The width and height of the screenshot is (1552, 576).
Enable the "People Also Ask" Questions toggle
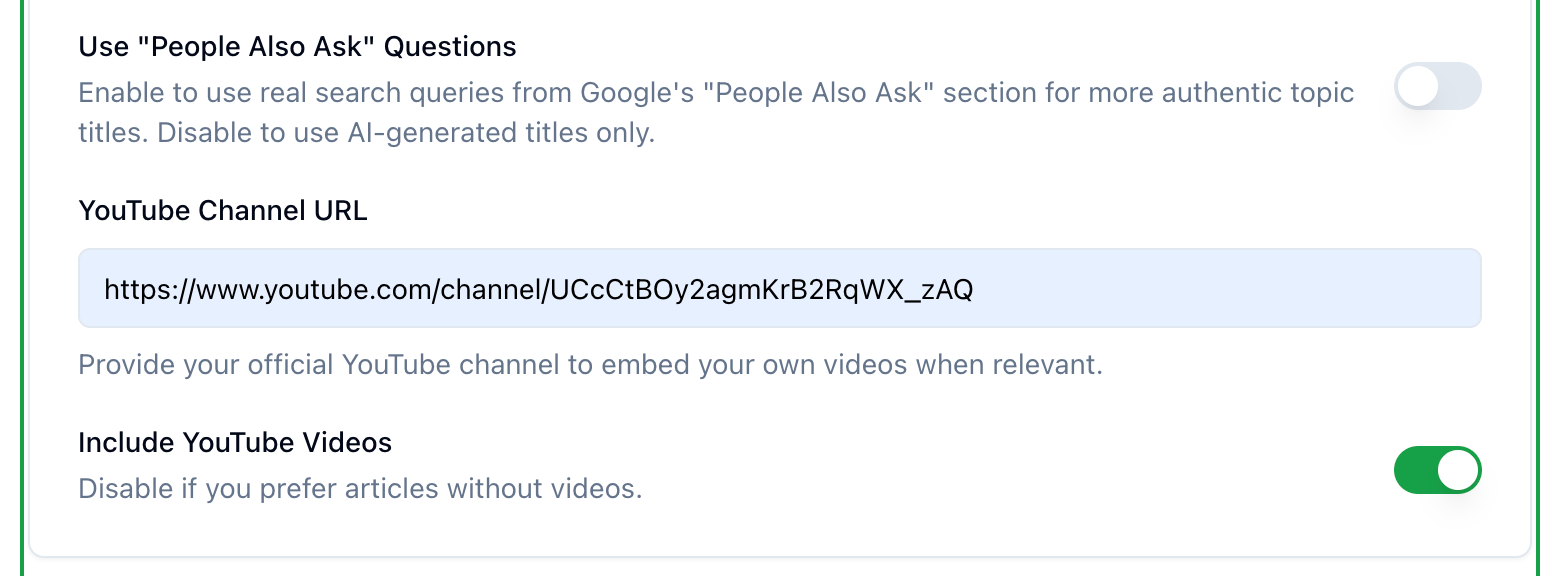[x=1437, y=86]
